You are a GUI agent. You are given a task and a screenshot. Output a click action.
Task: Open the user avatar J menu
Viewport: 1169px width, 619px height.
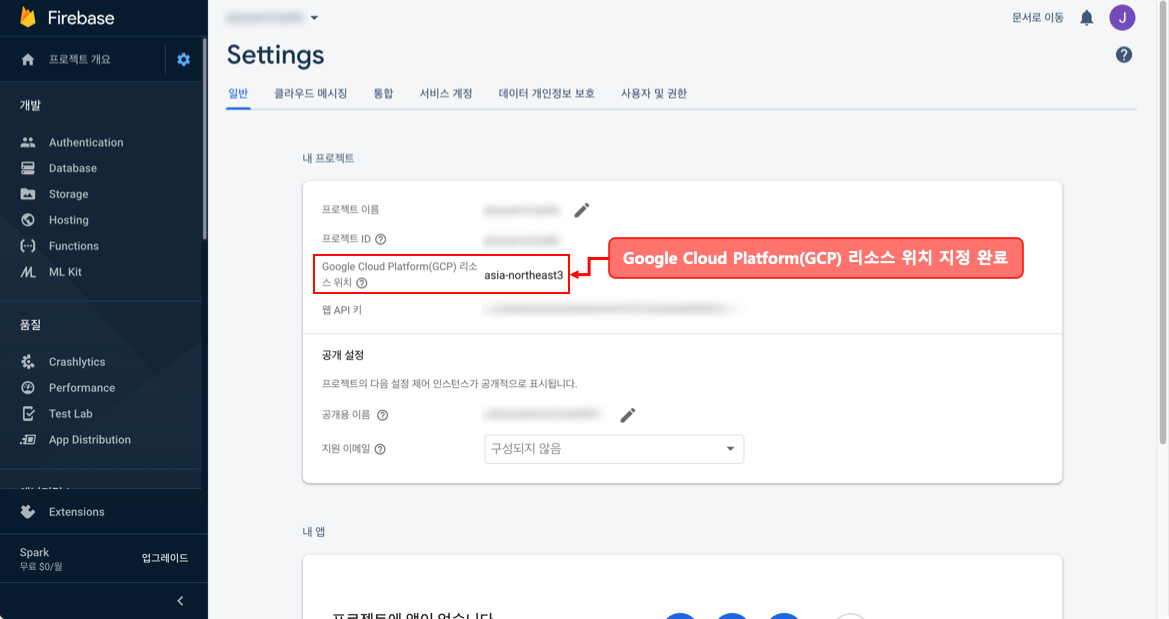click(x=1122, y=18)
